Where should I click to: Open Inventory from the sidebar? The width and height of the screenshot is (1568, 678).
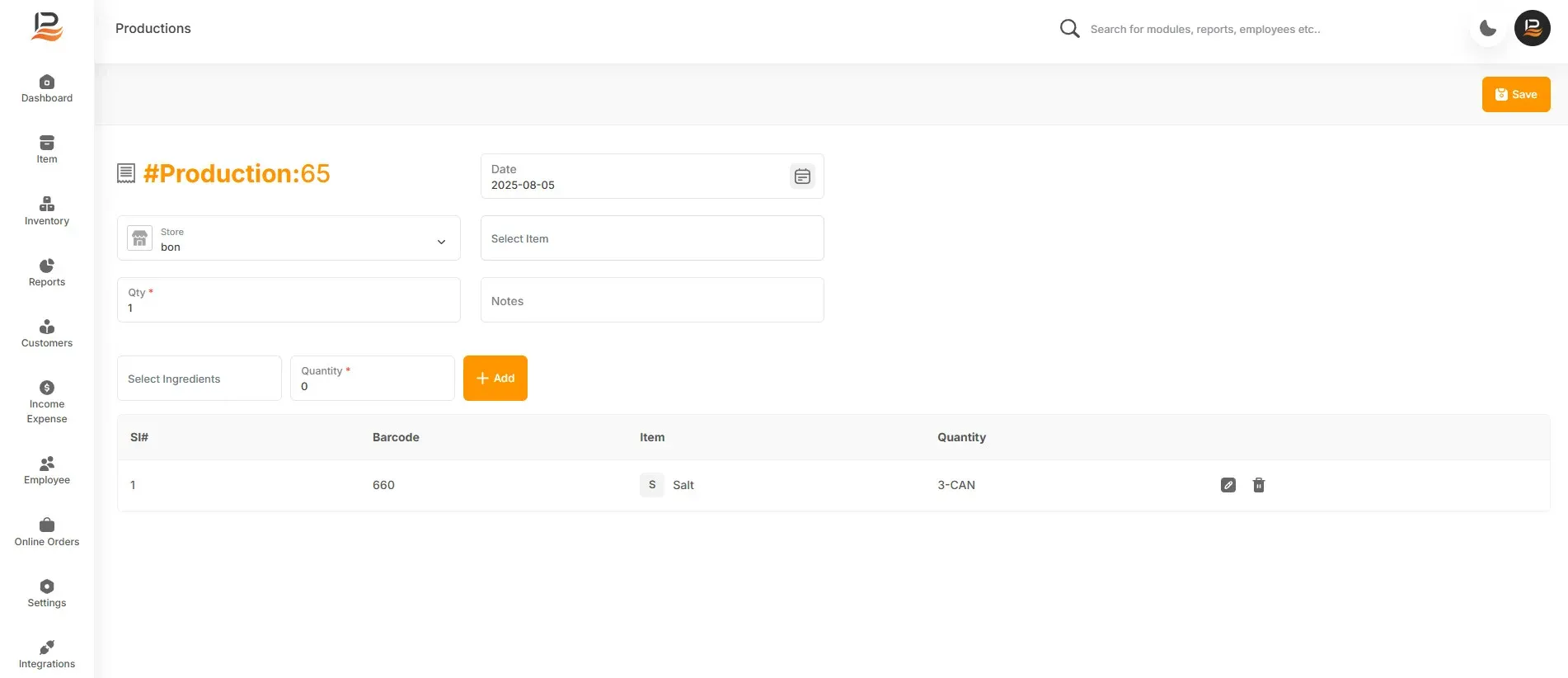pos(47,211)
